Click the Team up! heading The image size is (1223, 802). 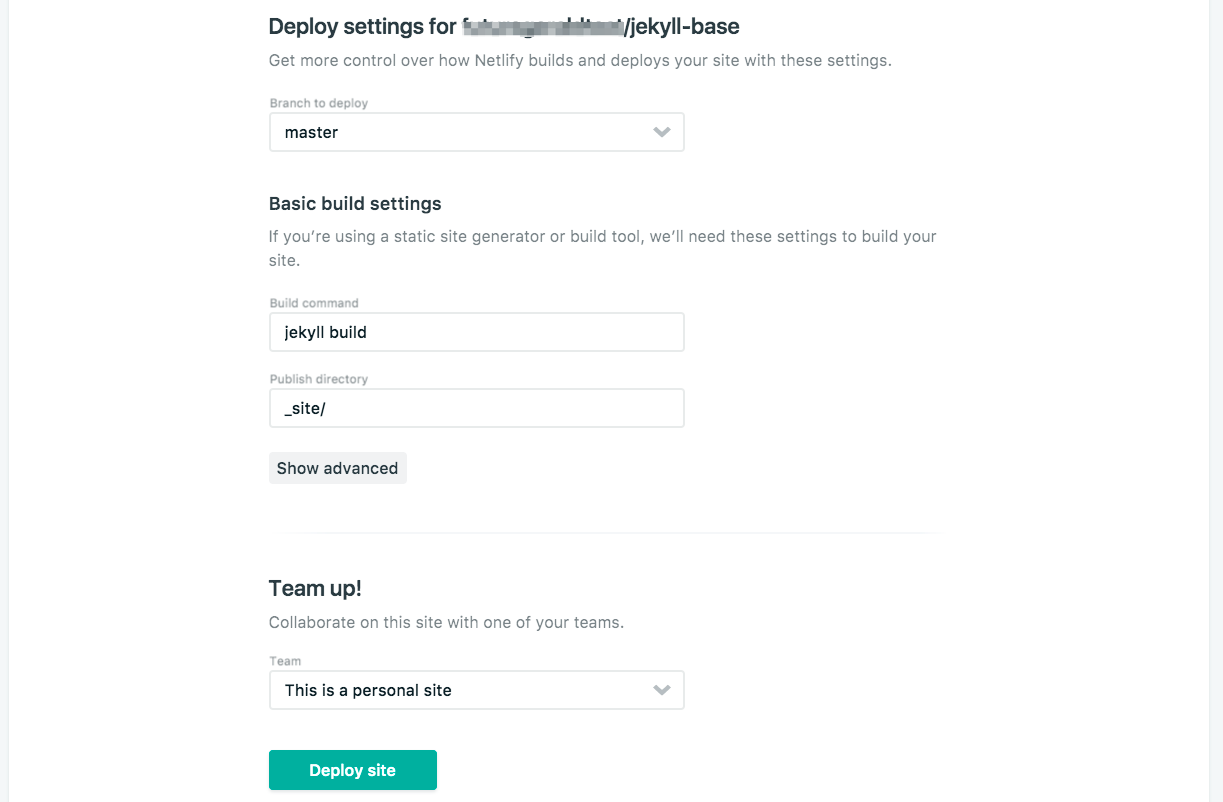tap(315, 588)
